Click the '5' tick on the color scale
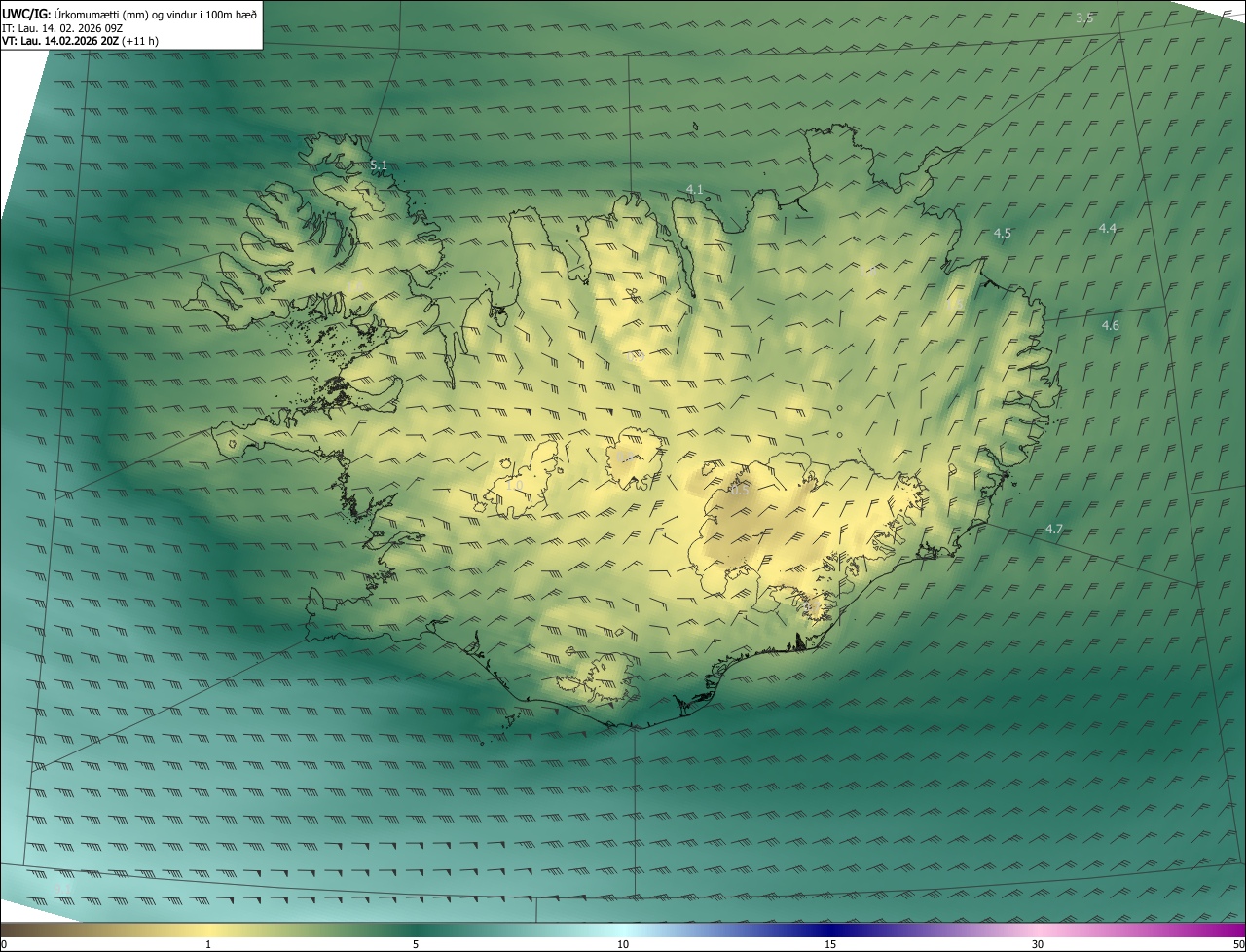 pyautogui.click(x=416, y=944)
